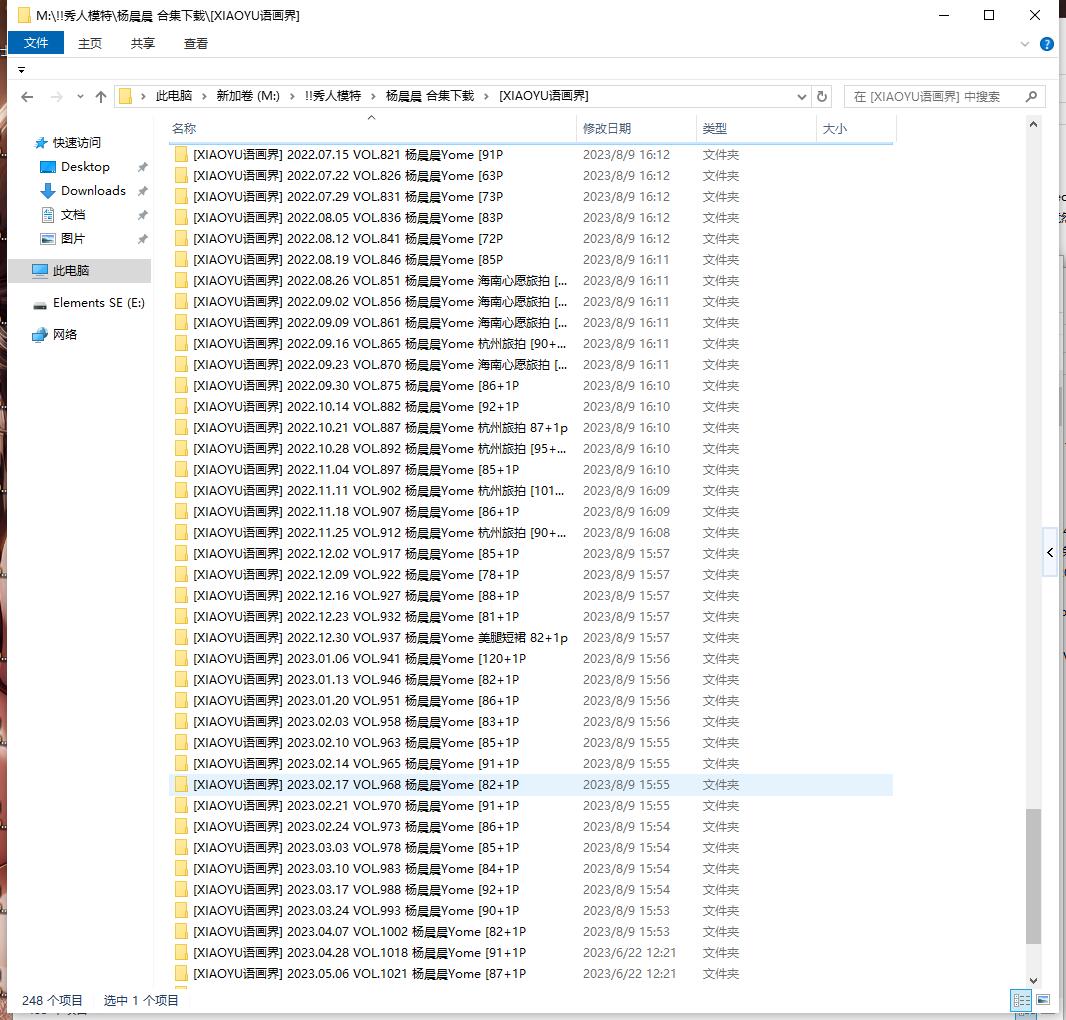The image size is (1066, 1020).
Task: Switch to details view layout icon
Action: pos(1021,1000)
